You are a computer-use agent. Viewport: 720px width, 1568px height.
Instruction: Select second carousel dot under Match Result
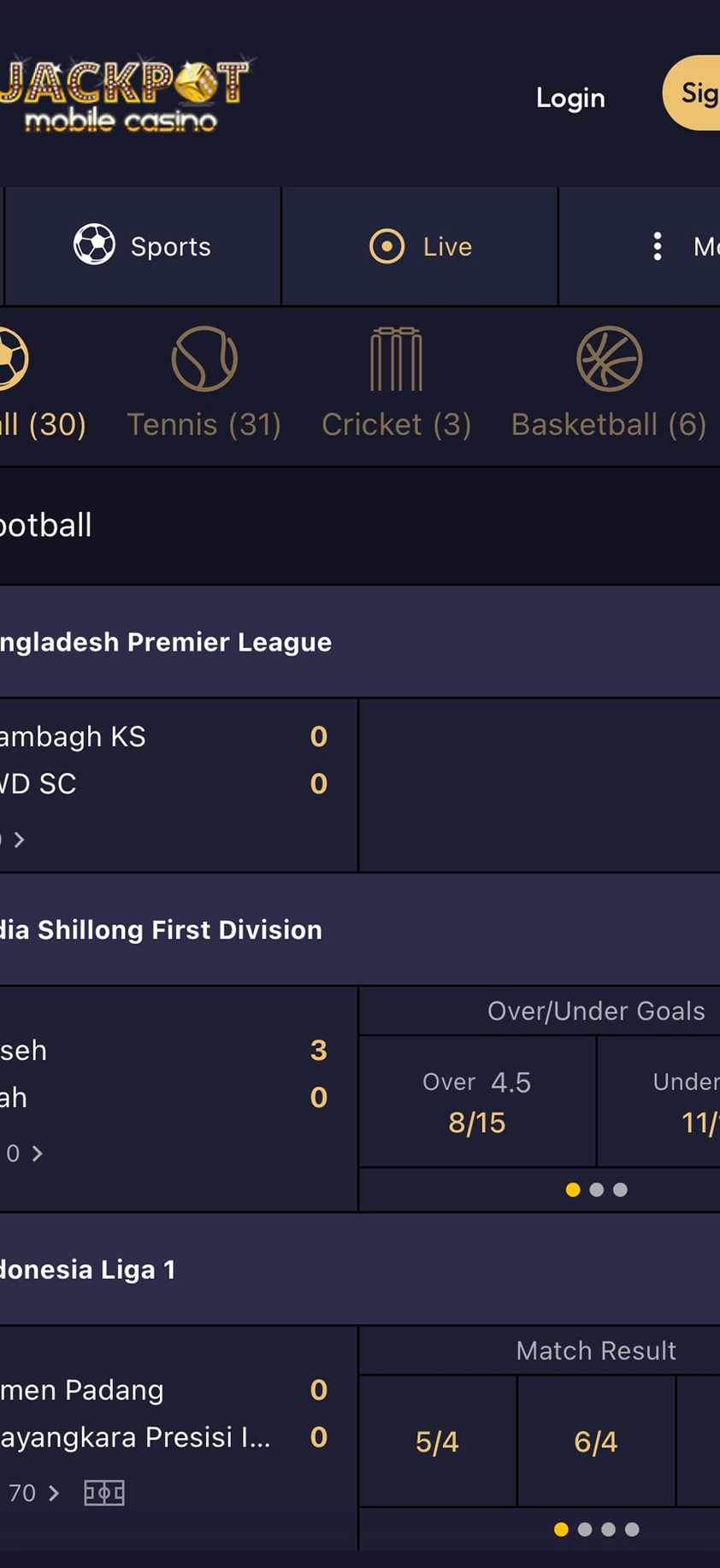585,1530
